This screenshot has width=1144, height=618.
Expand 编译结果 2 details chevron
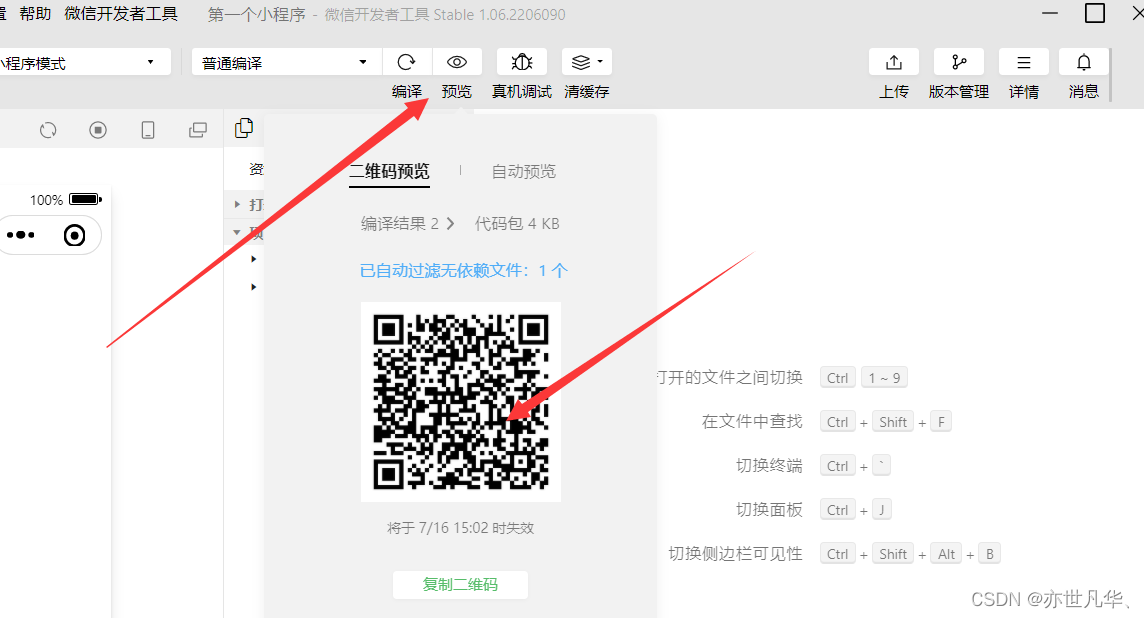[x=450, y=223]
